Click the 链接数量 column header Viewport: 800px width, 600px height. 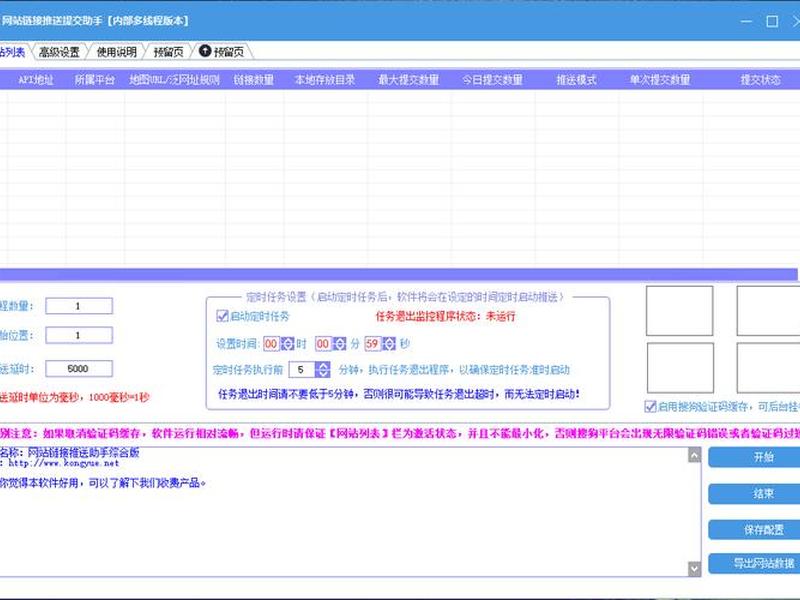coord(254,80)
